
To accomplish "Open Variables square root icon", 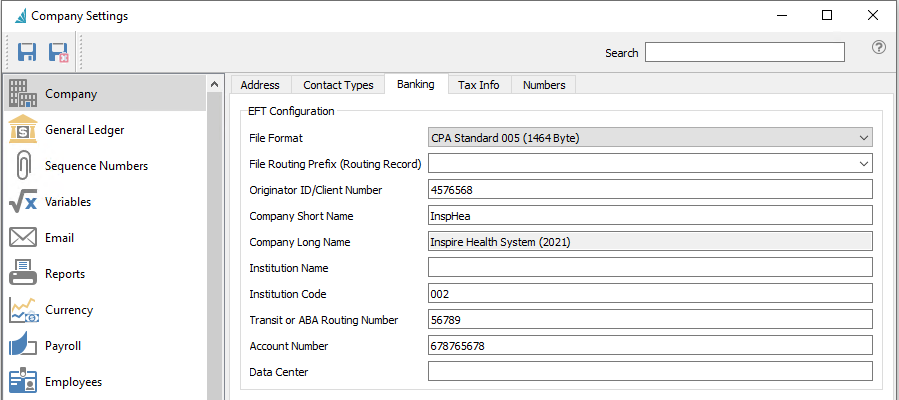I will pos(23,202).
